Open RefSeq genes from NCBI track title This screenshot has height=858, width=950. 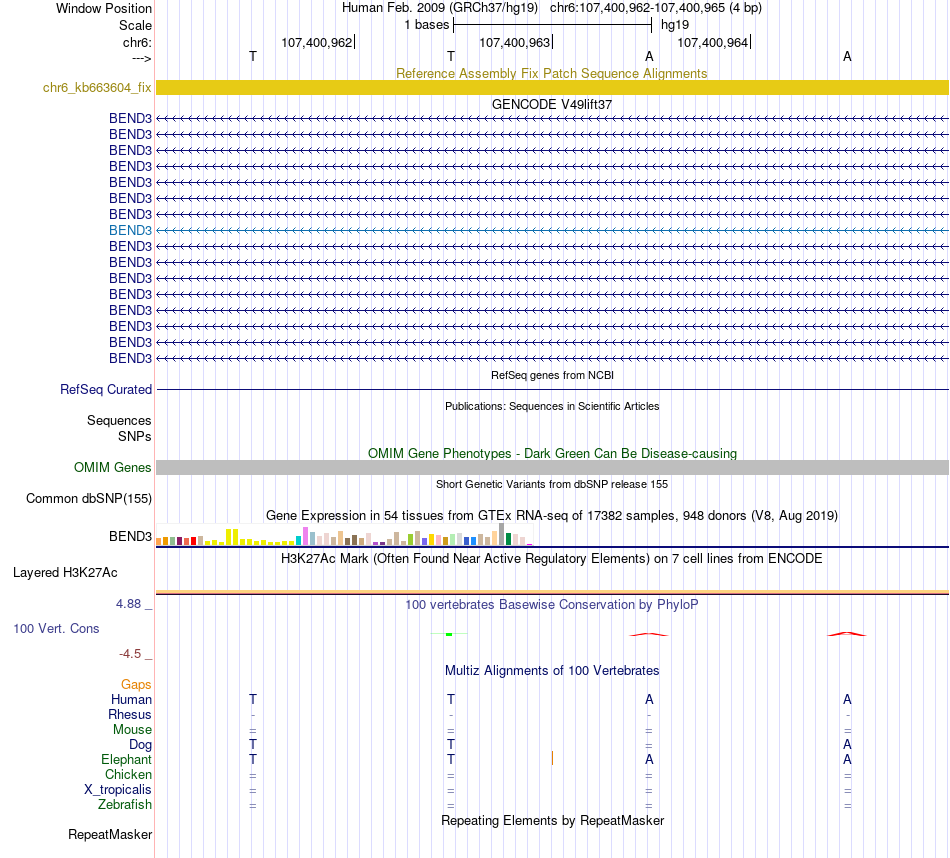point(552,375)
